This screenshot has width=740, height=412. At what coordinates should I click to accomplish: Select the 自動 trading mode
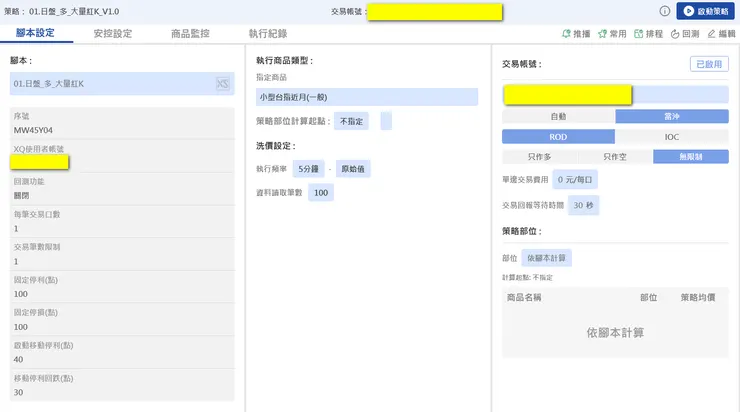[558, 116]
